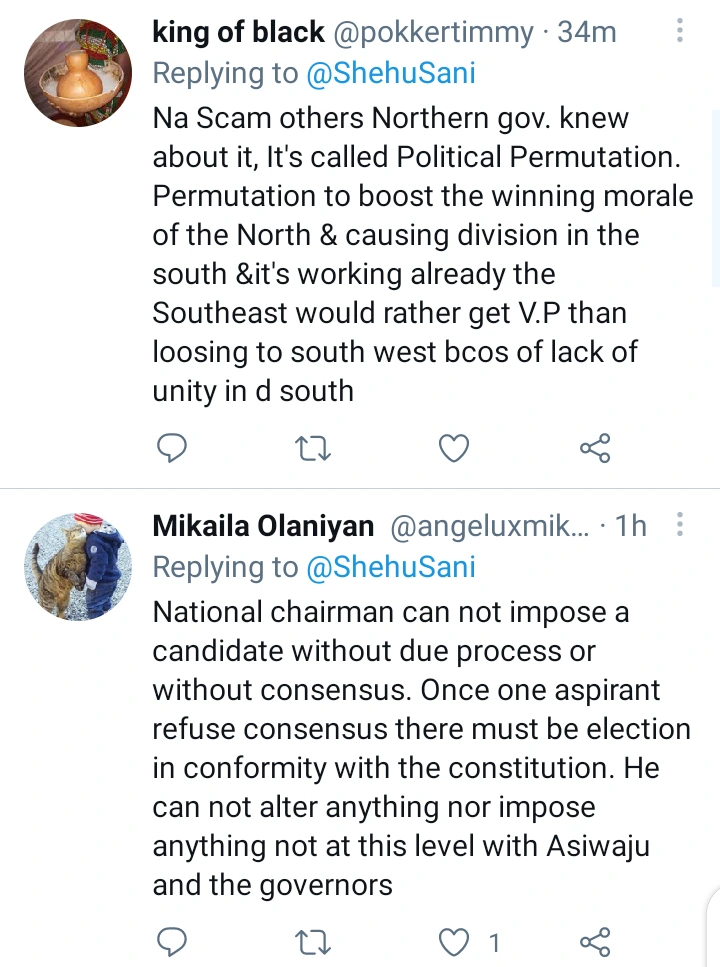Open tweet text starting "National chairman"

[x=420, y=748]
